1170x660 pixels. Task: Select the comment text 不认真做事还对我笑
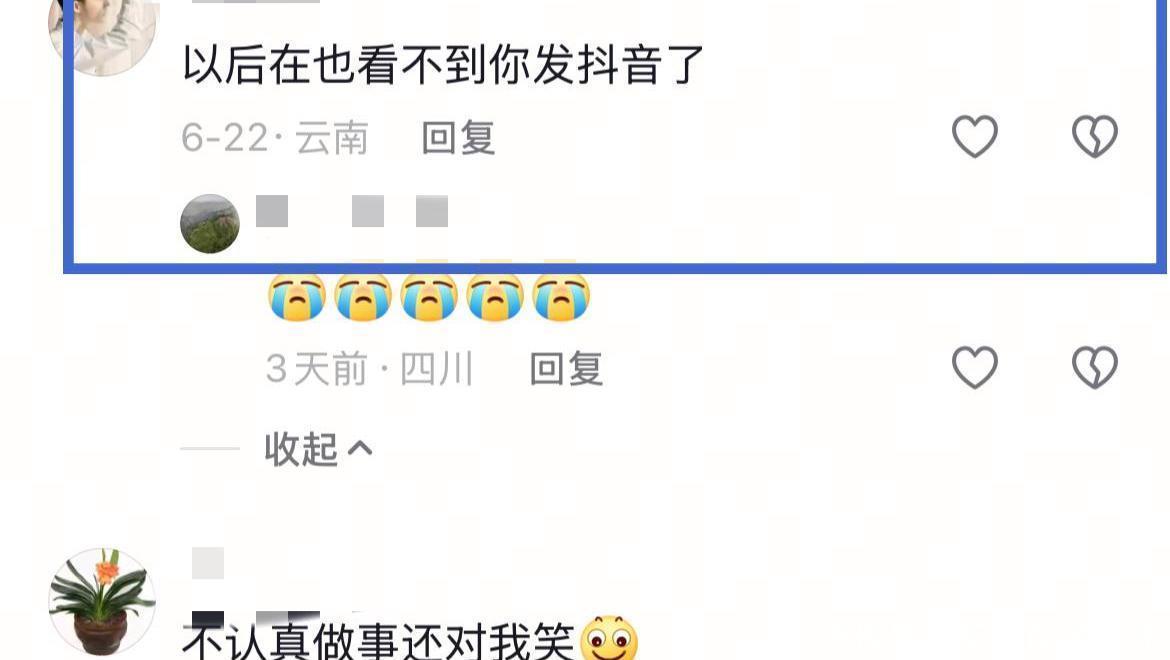coord(378,641)
